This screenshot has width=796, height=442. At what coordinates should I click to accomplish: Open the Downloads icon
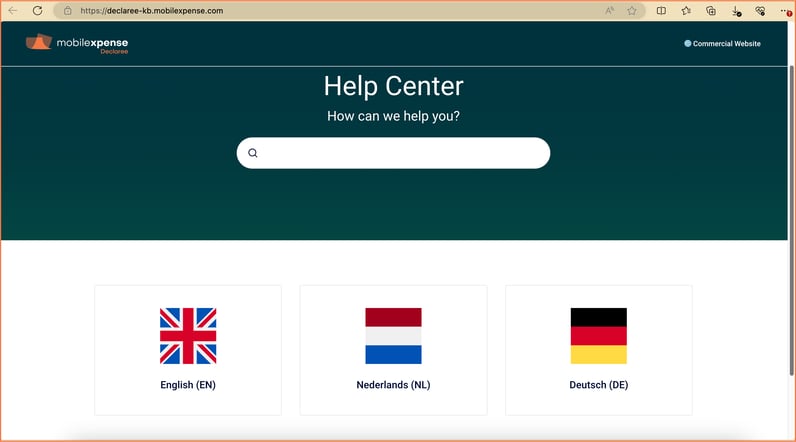pyautogui.click(x=736, y=11)
